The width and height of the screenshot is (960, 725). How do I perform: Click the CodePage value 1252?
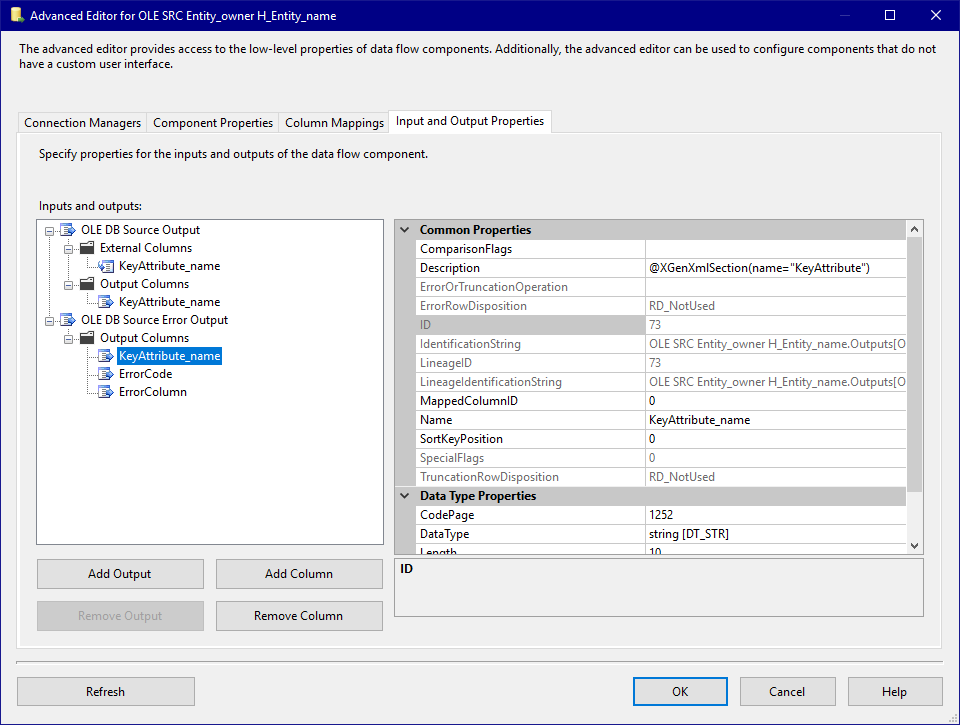(776, 515)
